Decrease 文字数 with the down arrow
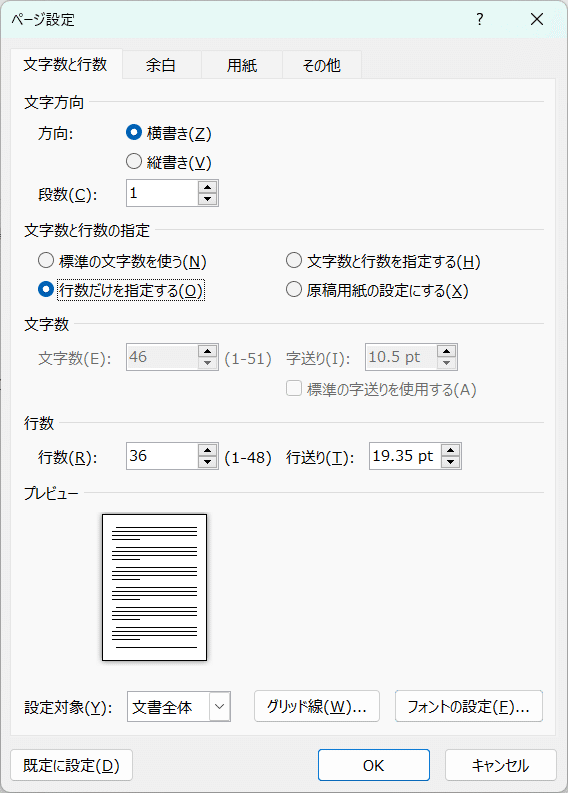The image size is (568, 793). tap(207, 363)
